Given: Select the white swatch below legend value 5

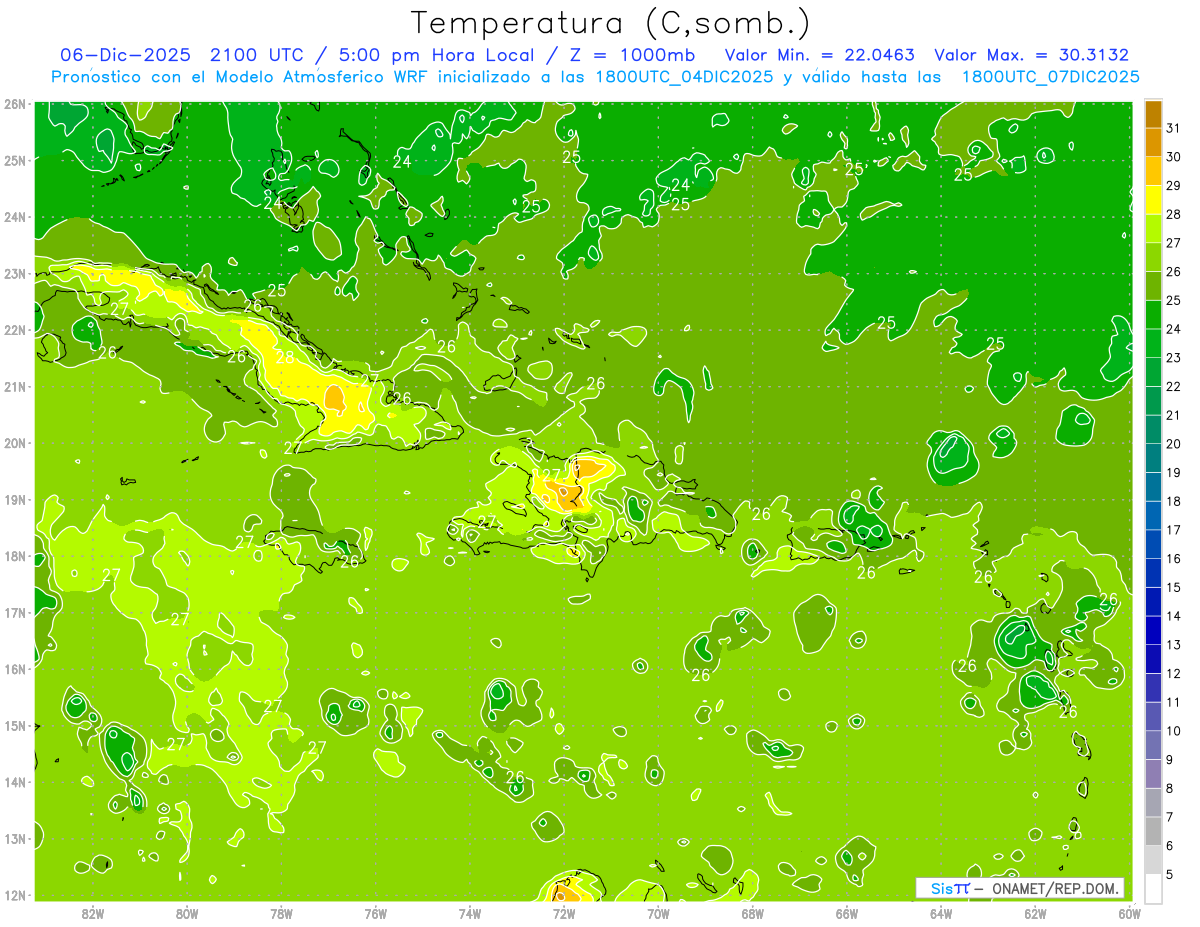Looking at the screenshot, I should (1153, 888).
